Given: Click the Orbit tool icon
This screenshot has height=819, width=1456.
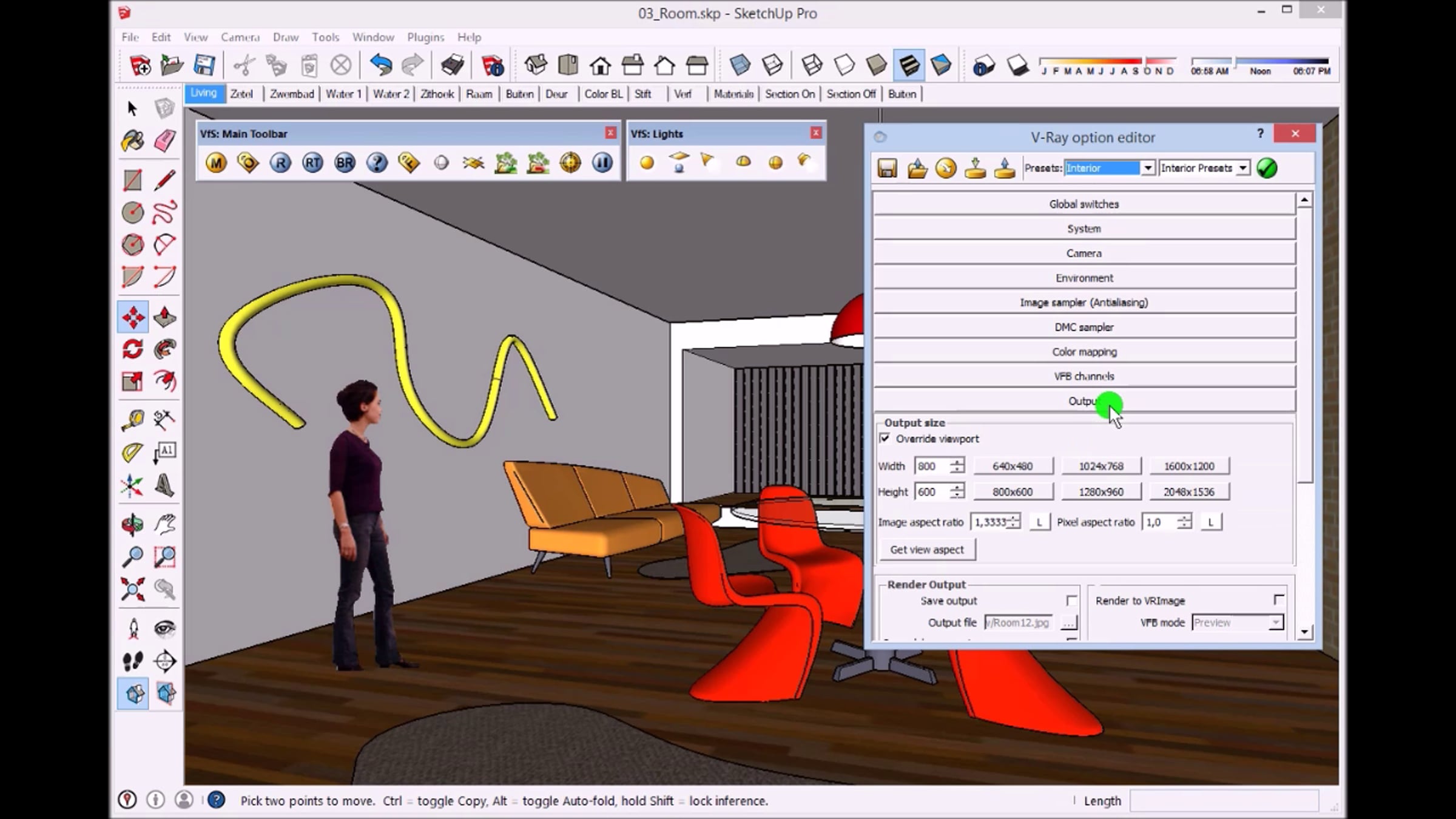Looking at the screenshot, I should [132, 524].
